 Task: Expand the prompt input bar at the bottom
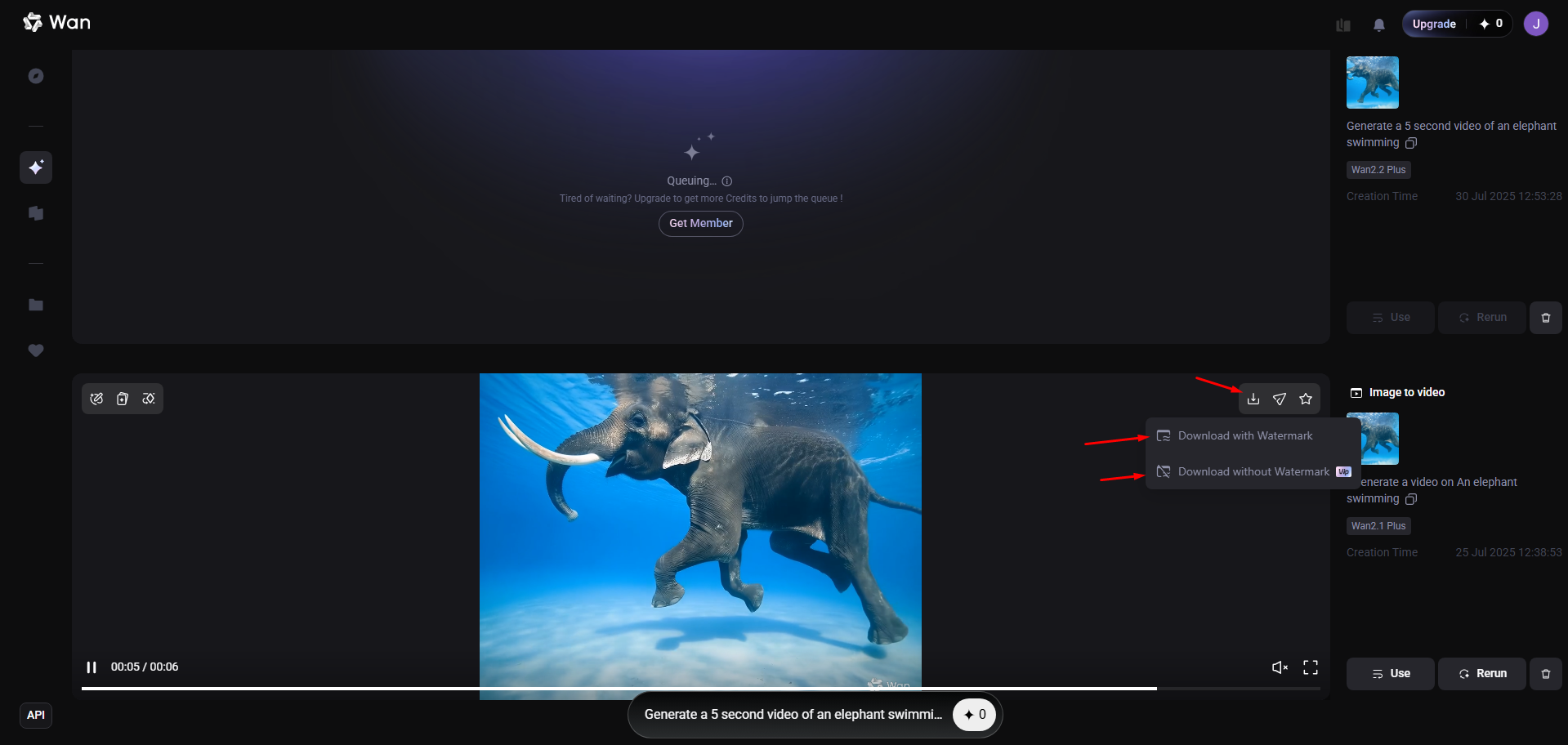click(793, 713)
